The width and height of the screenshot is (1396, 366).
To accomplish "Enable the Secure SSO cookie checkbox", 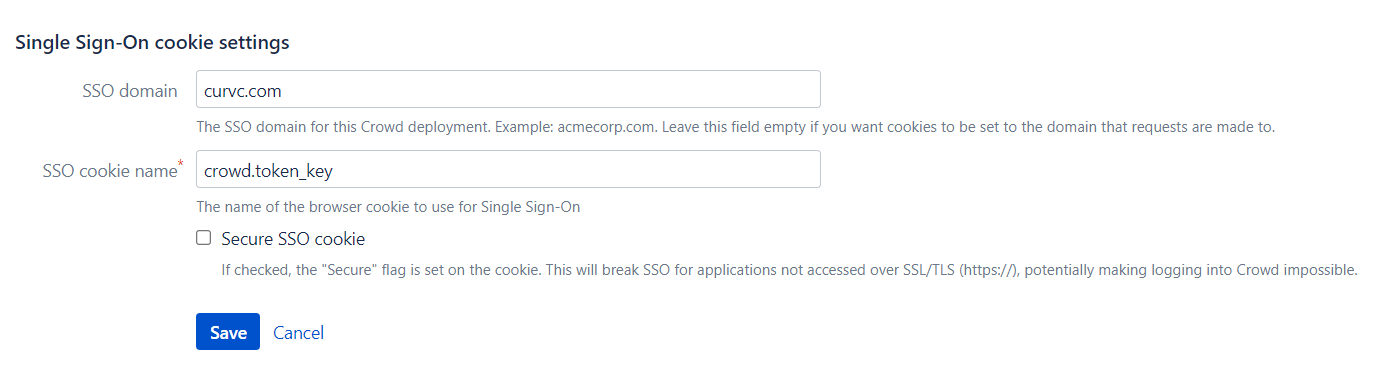I will coord(204,238).
